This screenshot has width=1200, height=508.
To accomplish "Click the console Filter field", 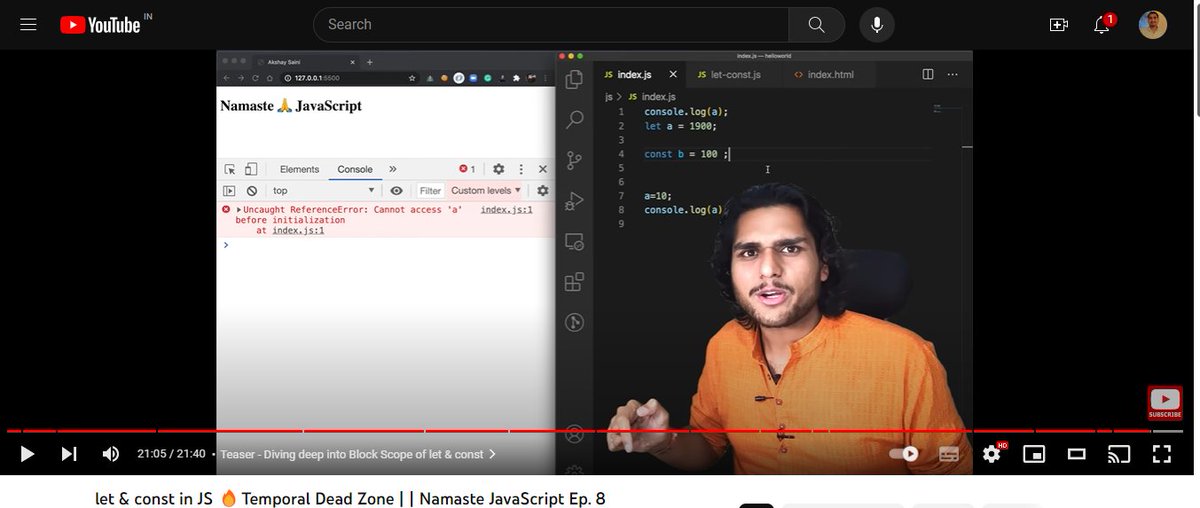I will [430, 190].
